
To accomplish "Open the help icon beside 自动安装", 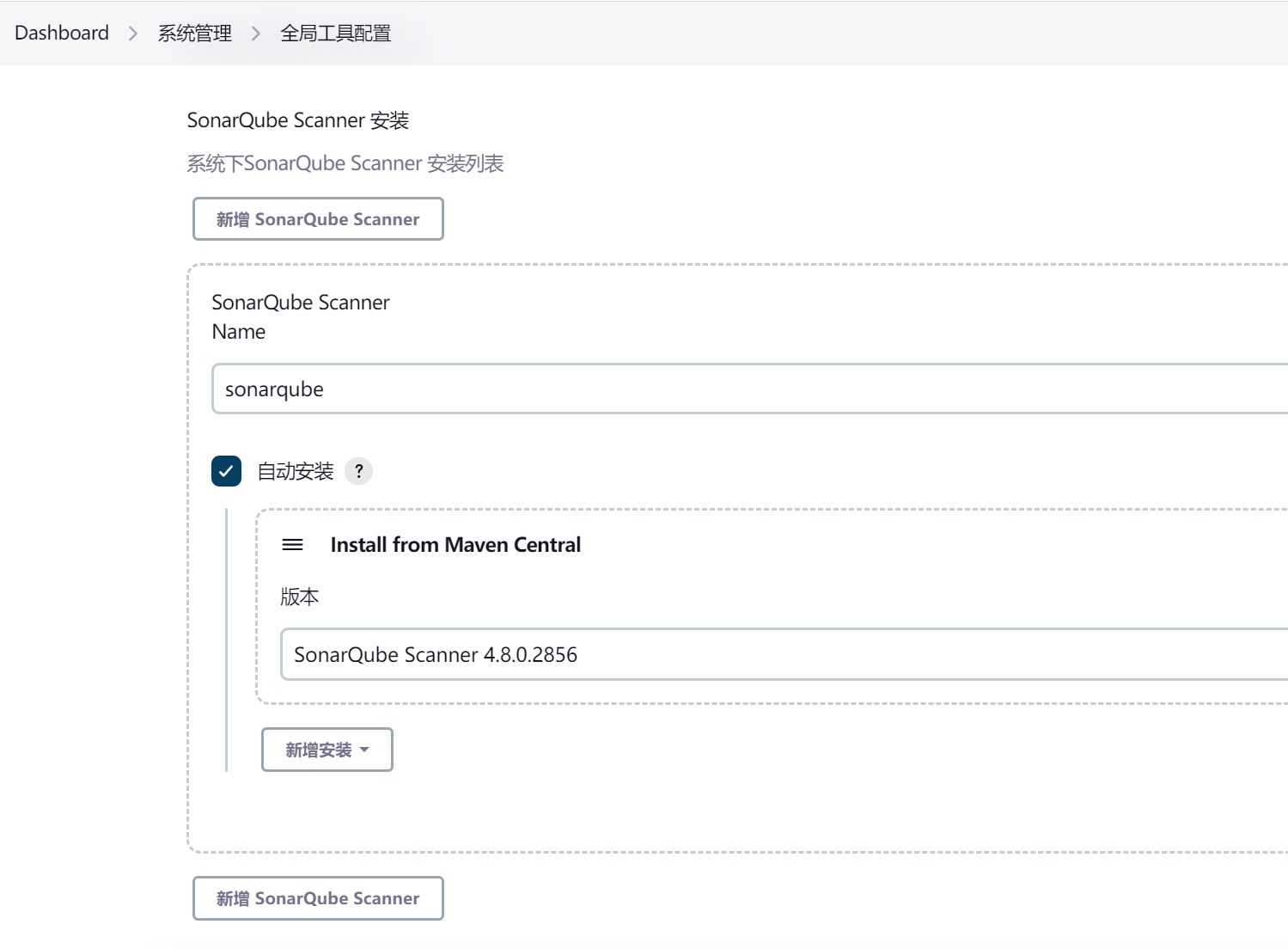I will (358, 471).
